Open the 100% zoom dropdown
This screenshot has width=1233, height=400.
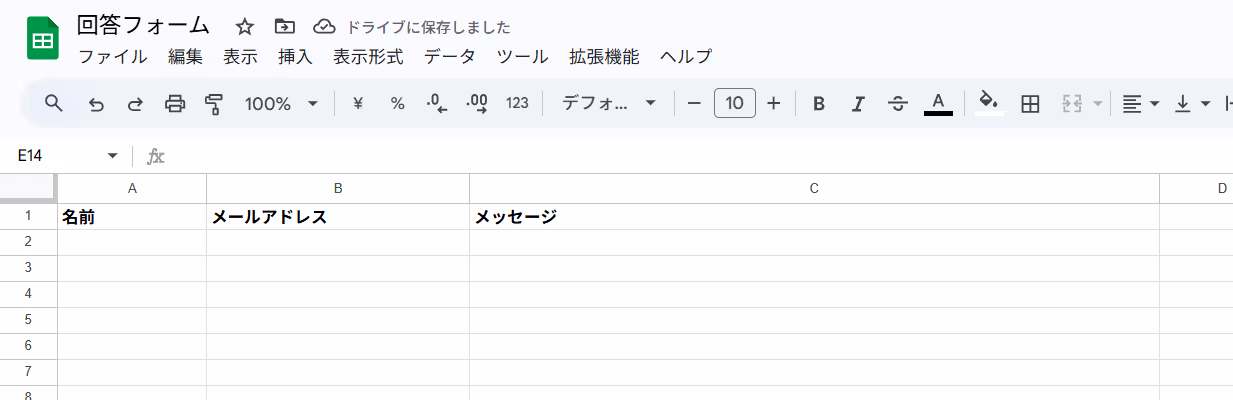[x=281, y=103]
